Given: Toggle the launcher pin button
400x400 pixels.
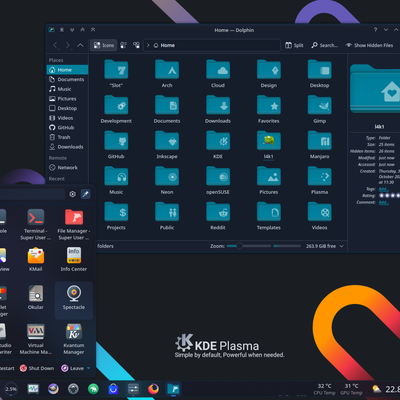Looking at the screenshot, I should pos(86,194).
